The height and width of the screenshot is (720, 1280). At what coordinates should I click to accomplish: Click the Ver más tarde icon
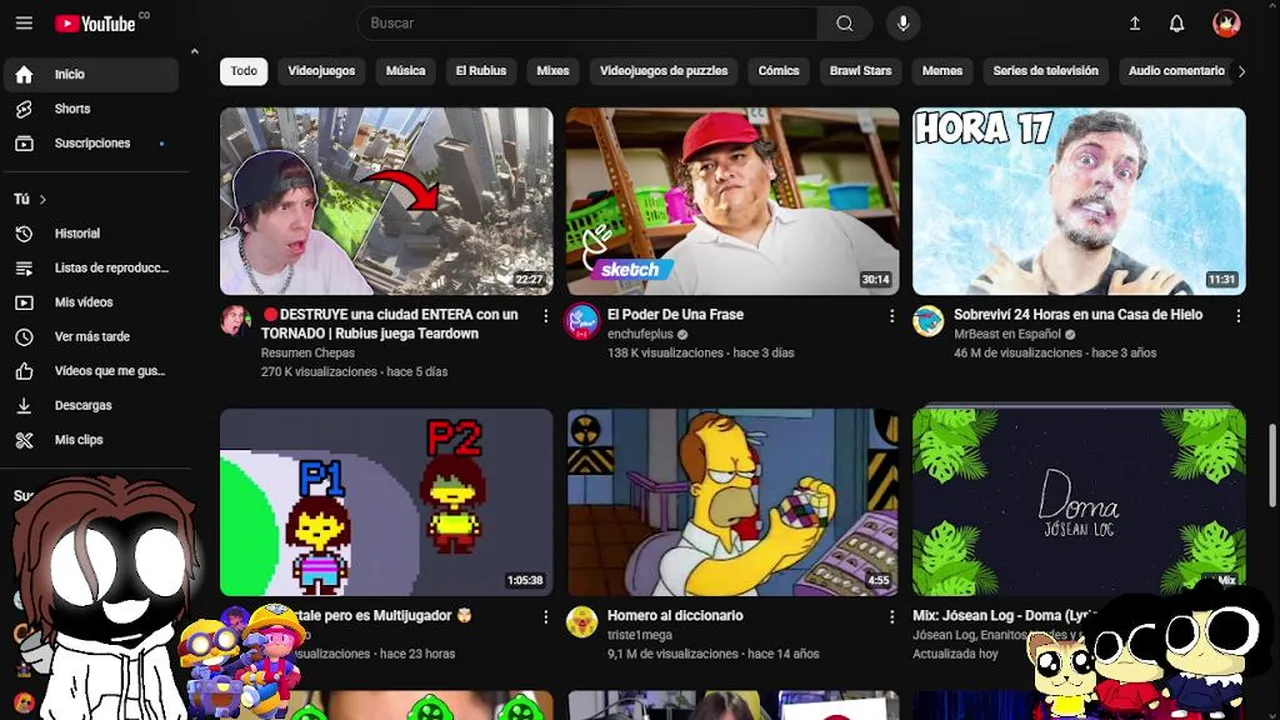click(x=24, y=337)
